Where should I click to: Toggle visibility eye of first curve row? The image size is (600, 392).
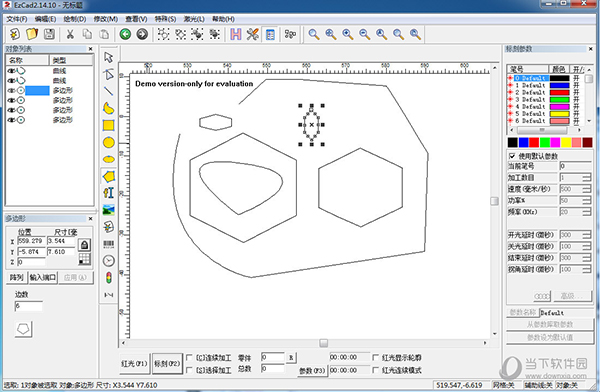(11, 71)
